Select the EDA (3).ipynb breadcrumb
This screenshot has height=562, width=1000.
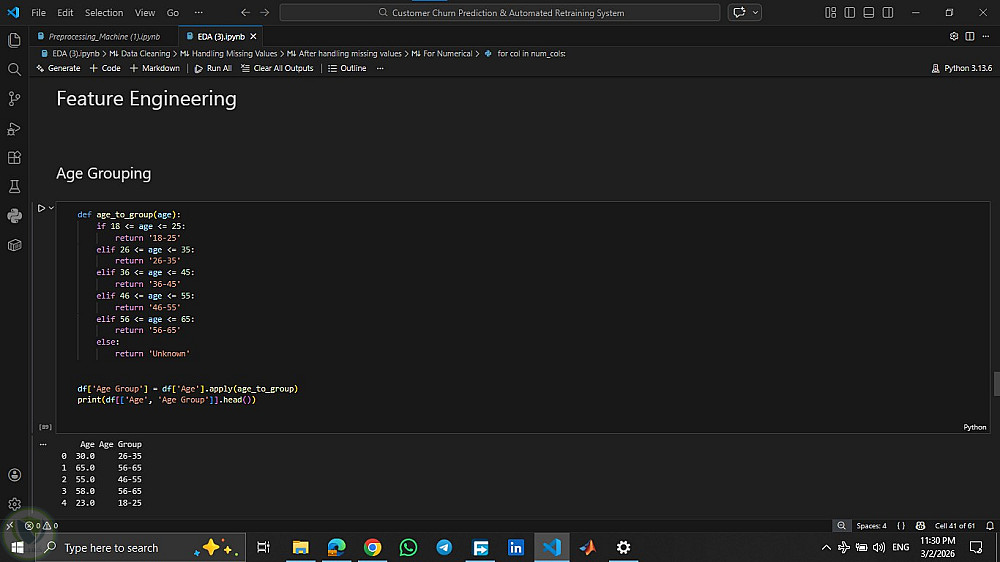point(70,54)
